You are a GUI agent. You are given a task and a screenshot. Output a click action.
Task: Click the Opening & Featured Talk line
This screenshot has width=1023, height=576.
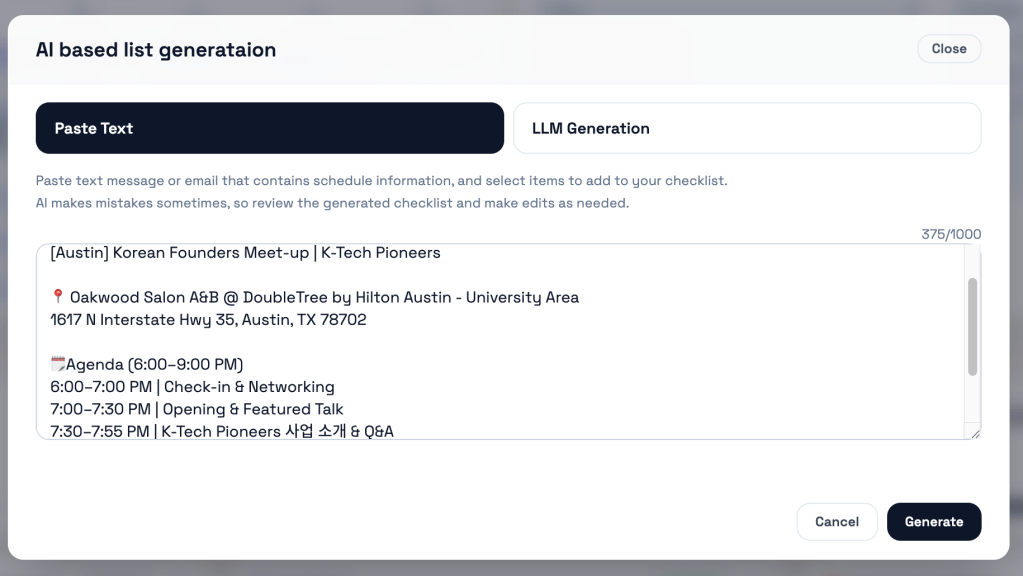coord(197,409)
